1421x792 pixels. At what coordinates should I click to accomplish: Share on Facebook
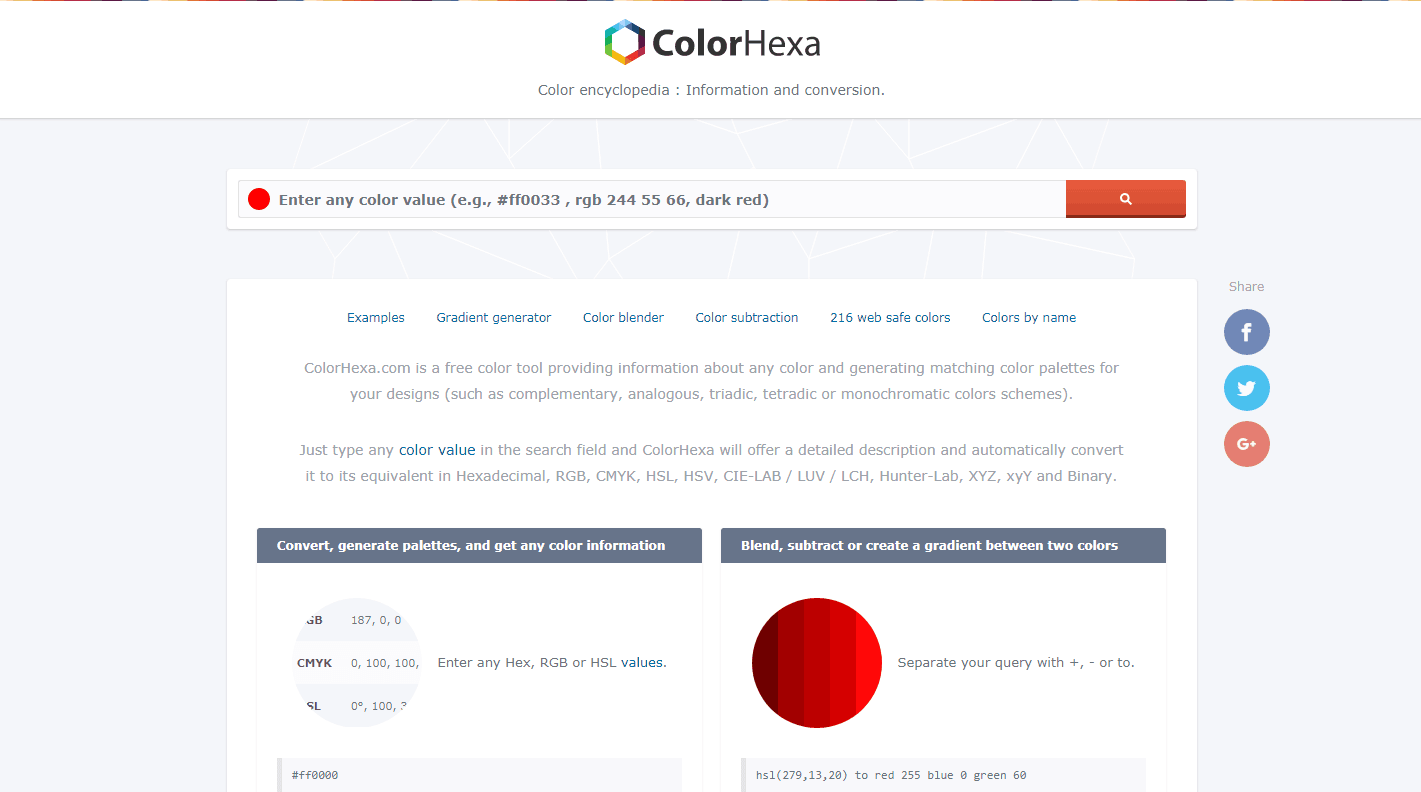click(1246, 332)
